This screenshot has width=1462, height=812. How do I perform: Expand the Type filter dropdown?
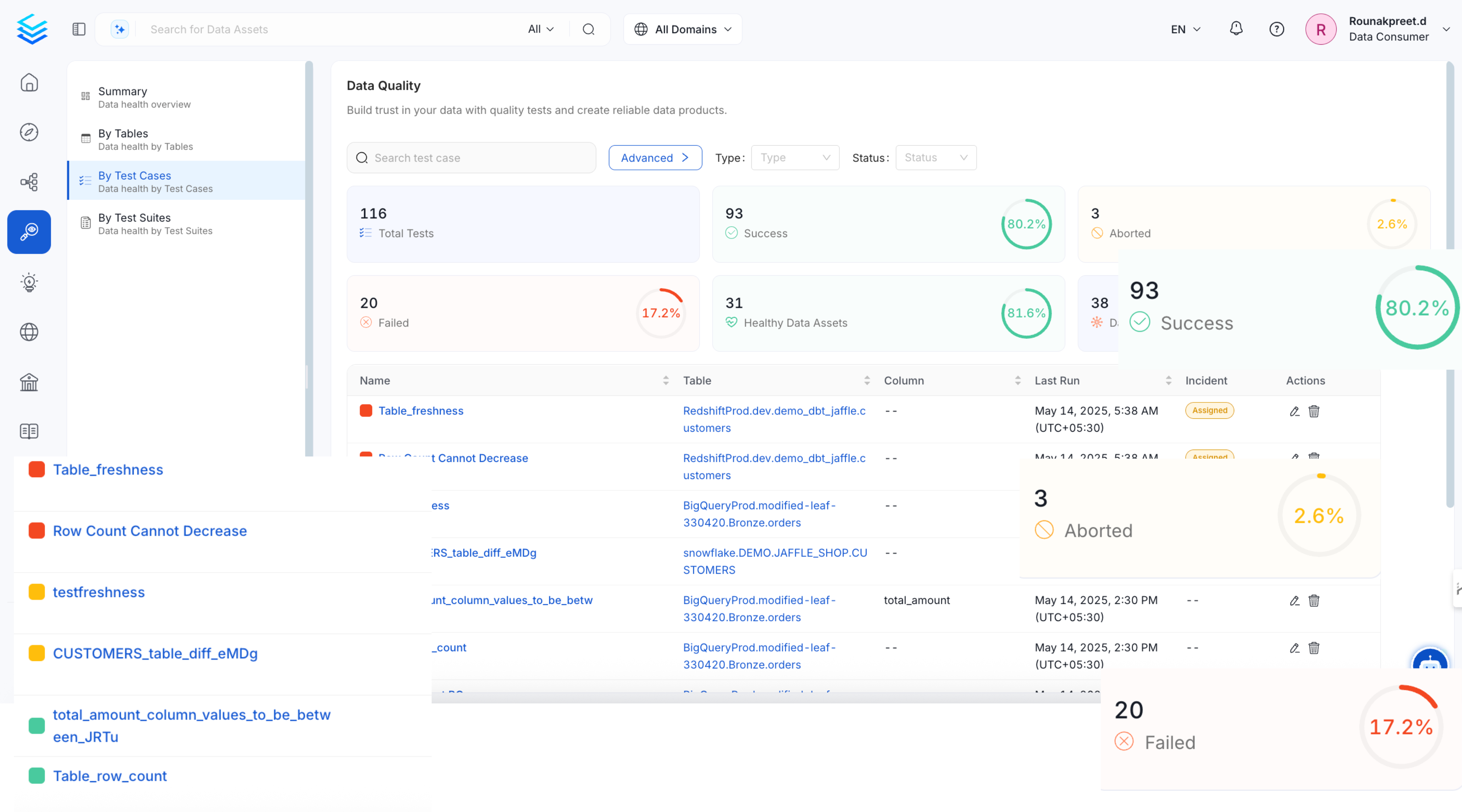[x=795, y=158]
